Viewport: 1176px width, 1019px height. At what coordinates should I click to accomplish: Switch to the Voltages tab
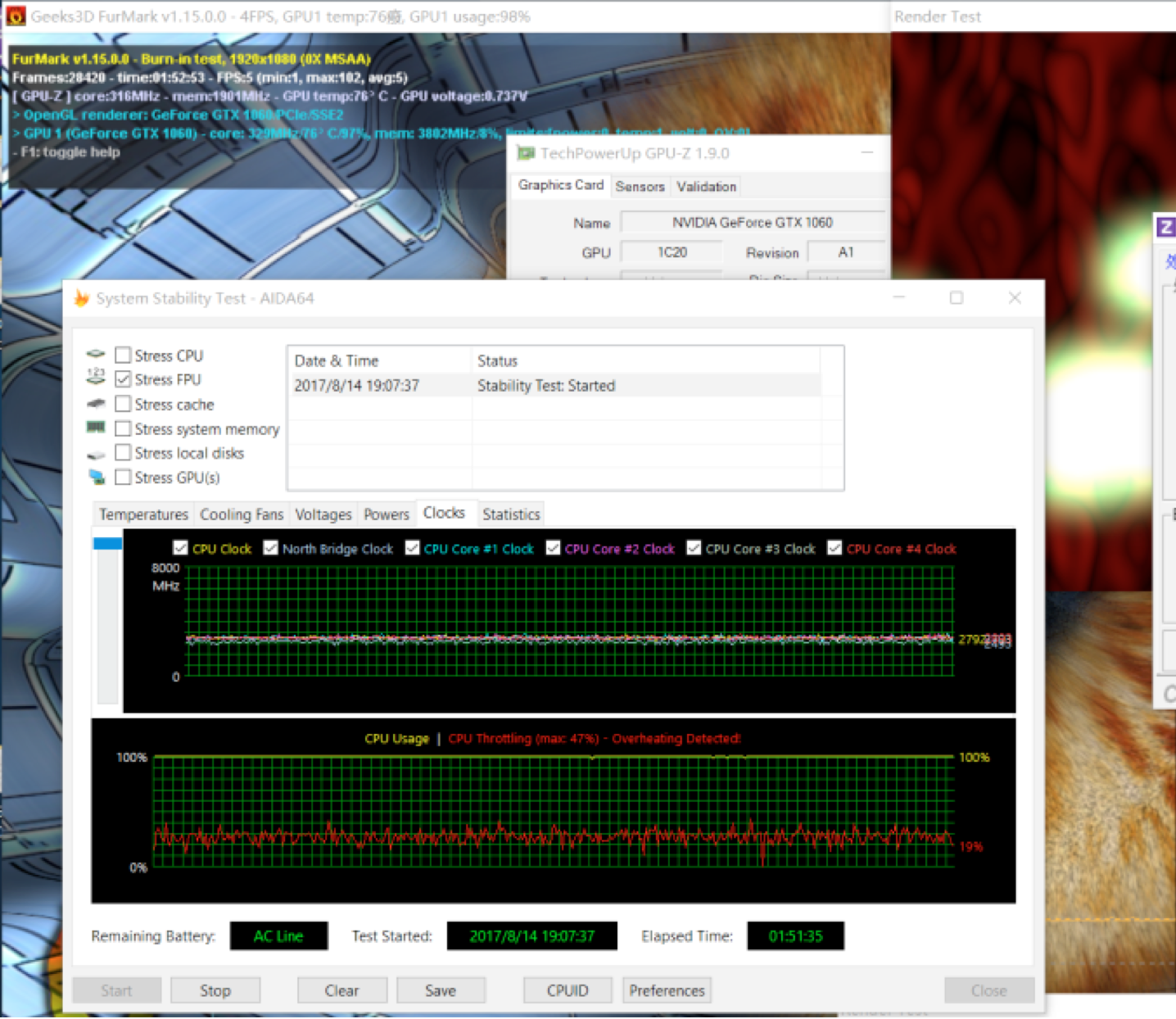point(323,514)
